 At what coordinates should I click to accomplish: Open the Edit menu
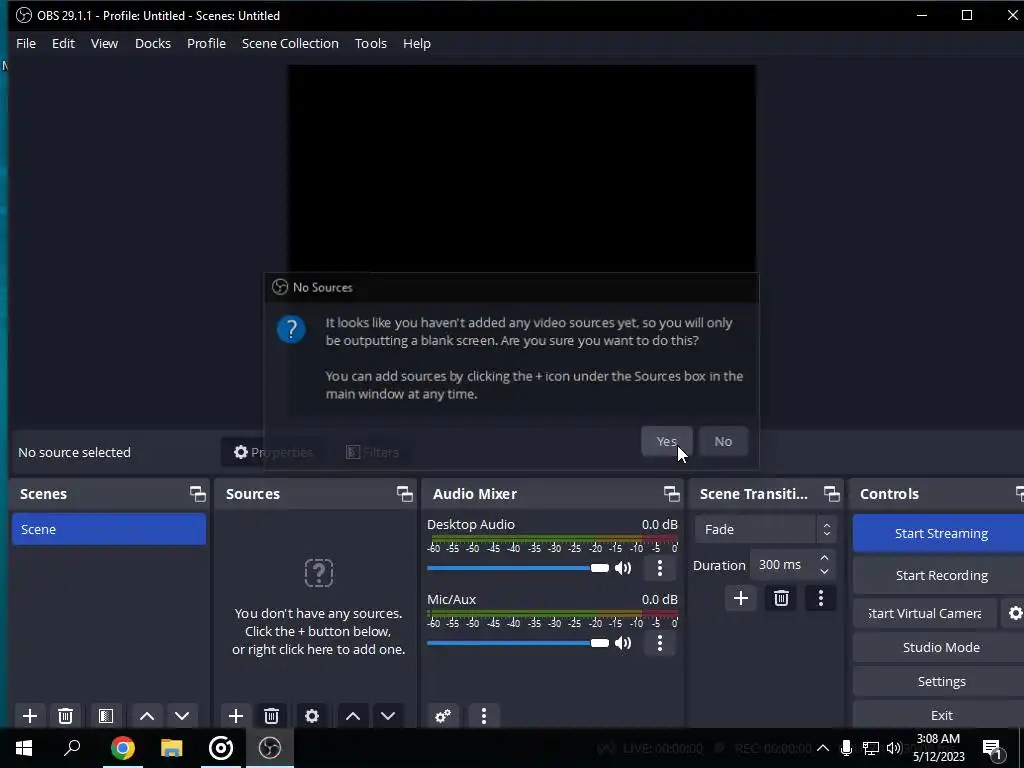click(x=63, y=43)
